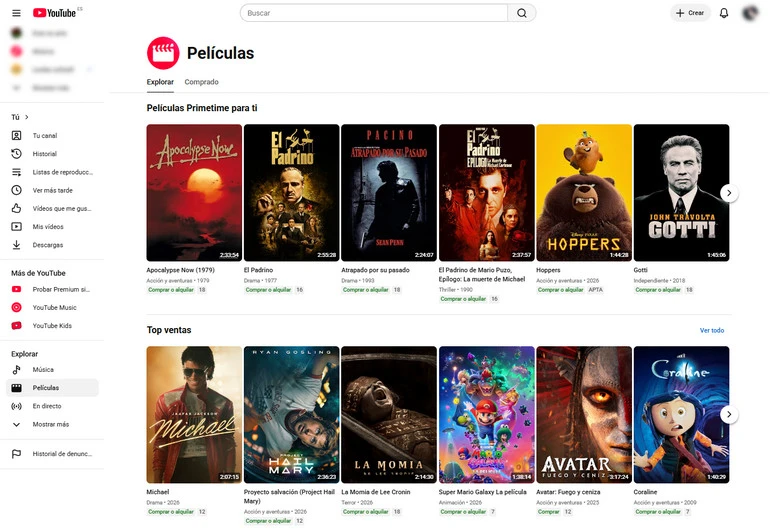Open Historial de denuncias sidebar entry
Viewport: 770px width, 532px height.
pyautogui.click(x=53, y=454)
